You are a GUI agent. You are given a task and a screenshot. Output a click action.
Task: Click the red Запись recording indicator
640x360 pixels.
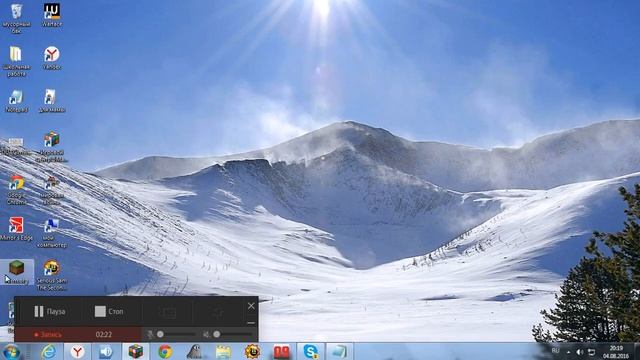click(48, 335)
